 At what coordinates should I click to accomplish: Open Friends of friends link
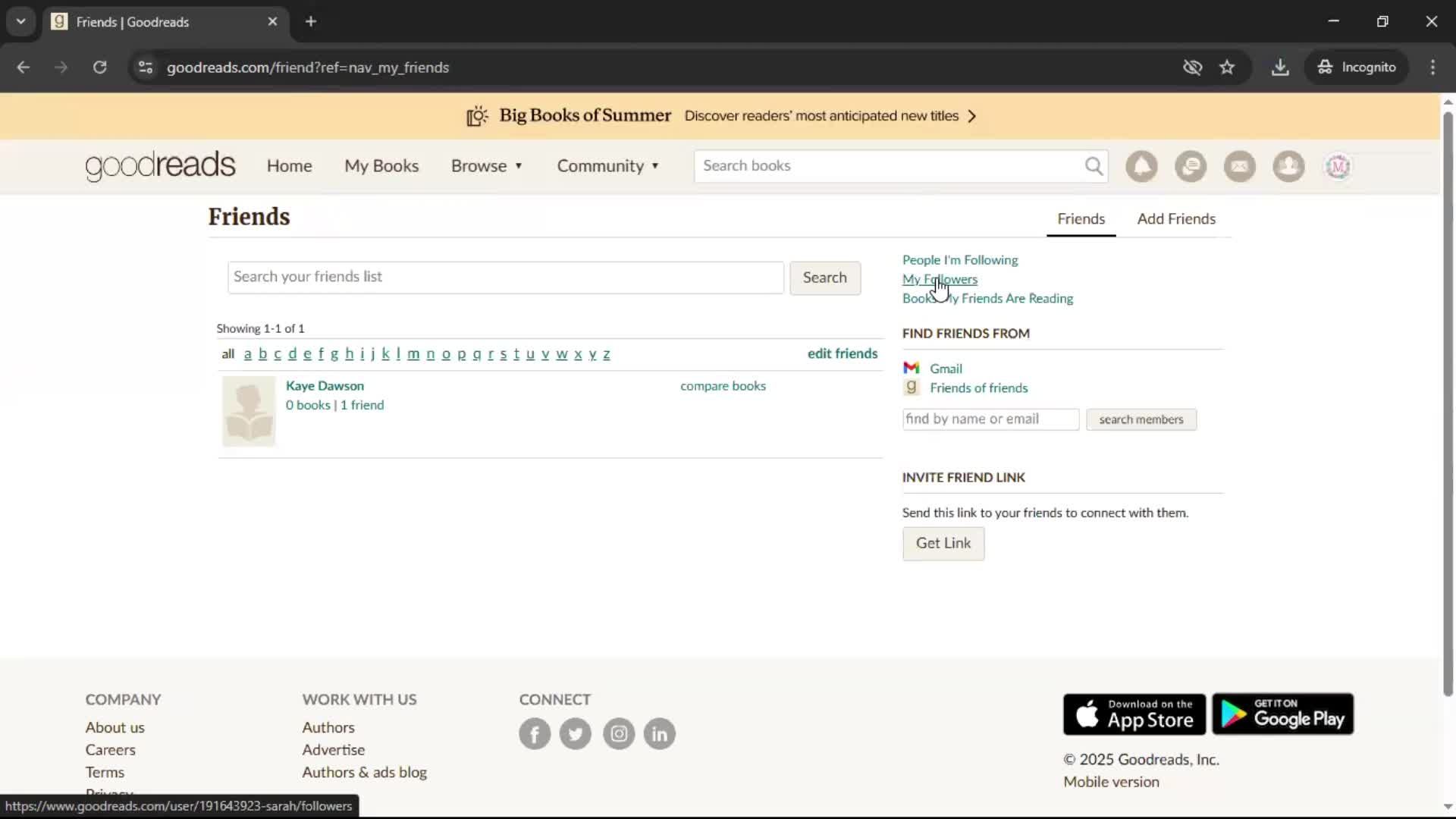point(979,388)
